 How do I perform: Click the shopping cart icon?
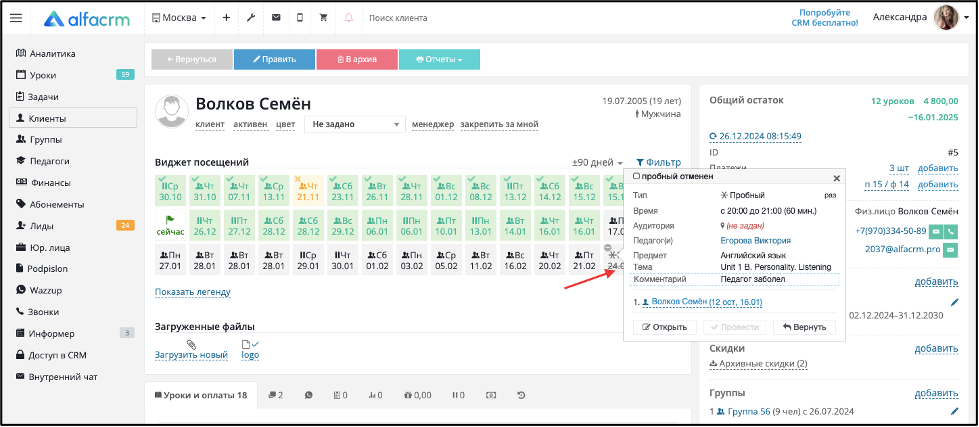[x=323, y=18]
